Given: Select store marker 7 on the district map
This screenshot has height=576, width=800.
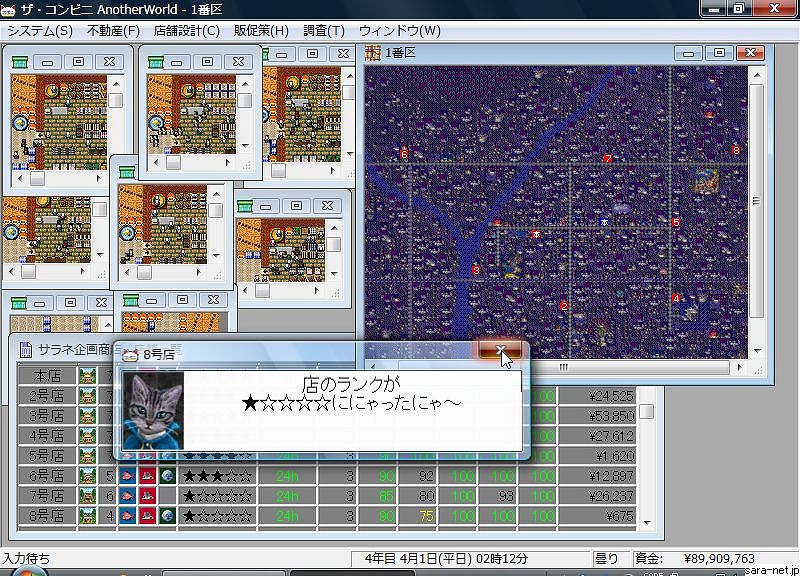Looking at the screenshot, I should pos(607,159).
